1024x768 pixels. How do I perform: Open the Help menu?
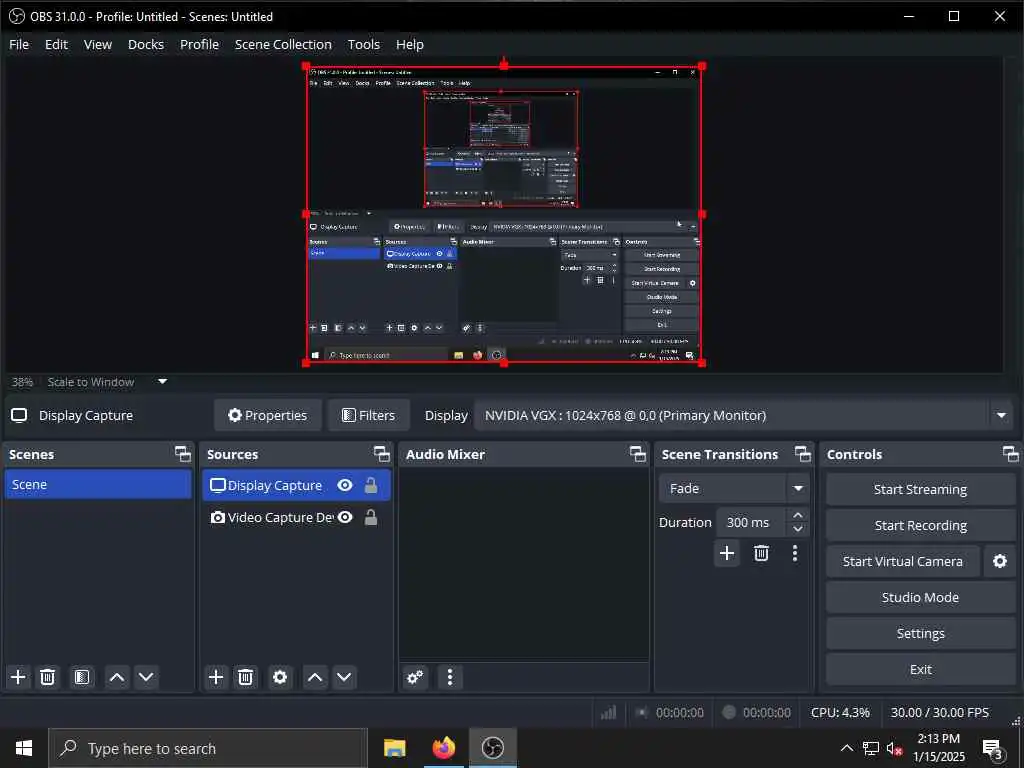point(409,44)
